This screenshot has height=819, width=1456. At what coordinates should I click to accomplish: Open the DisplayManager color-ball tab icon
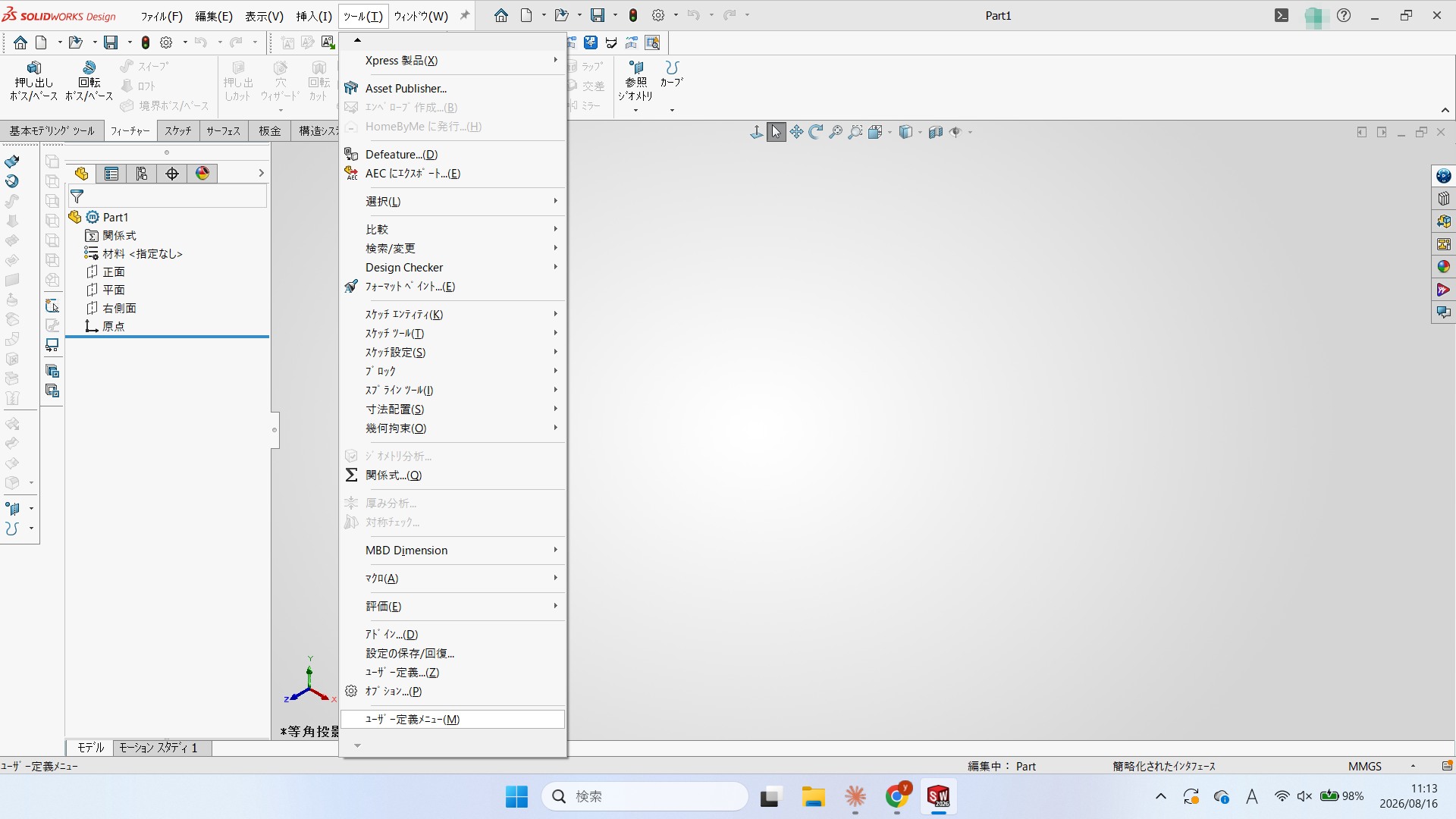pyautogui.click(x=202, y=174)
